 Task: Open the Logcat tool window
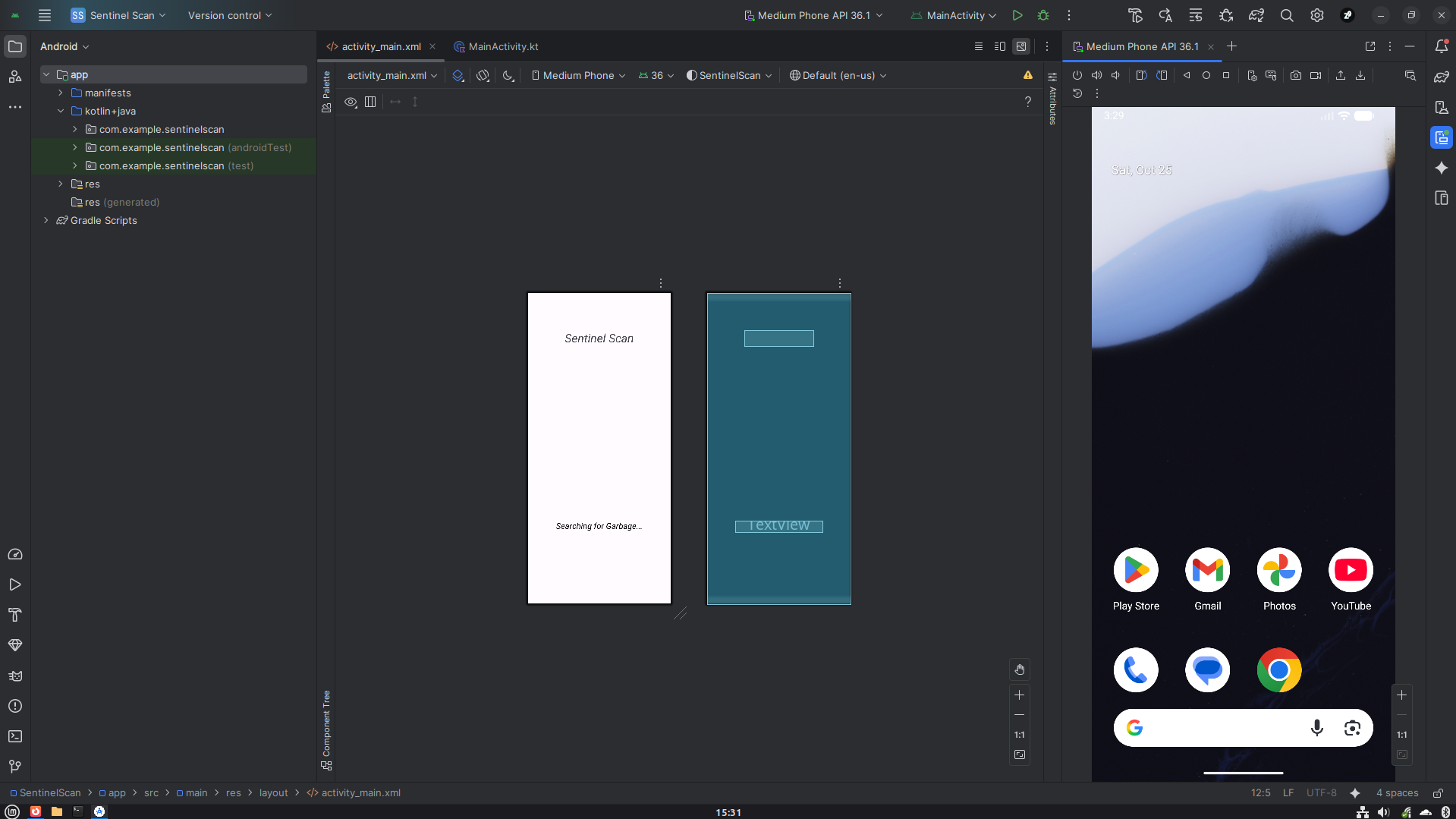tap(15, 676)
